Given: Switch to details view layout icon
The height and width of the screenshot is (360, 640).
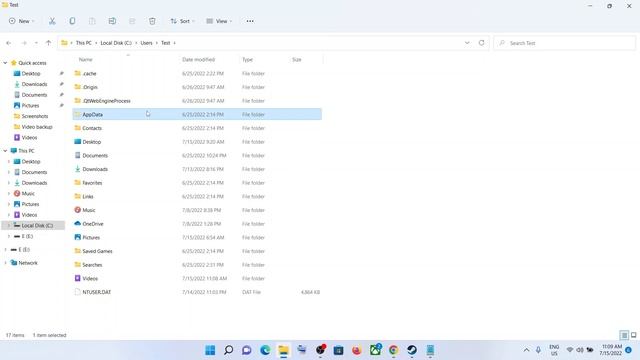Looking at the screenshot, I should tap(624, 335).
